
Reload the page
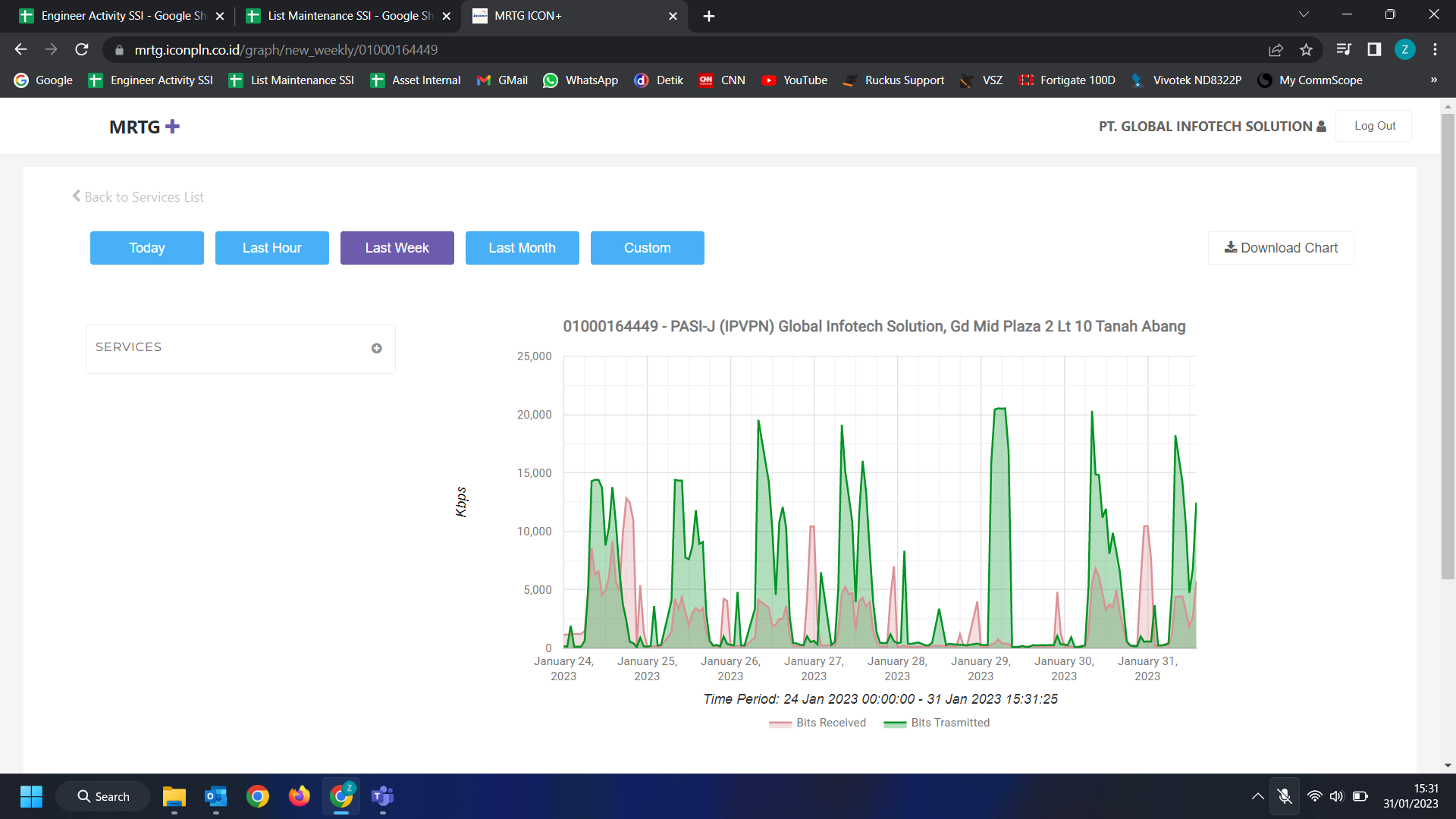point(82,50)
